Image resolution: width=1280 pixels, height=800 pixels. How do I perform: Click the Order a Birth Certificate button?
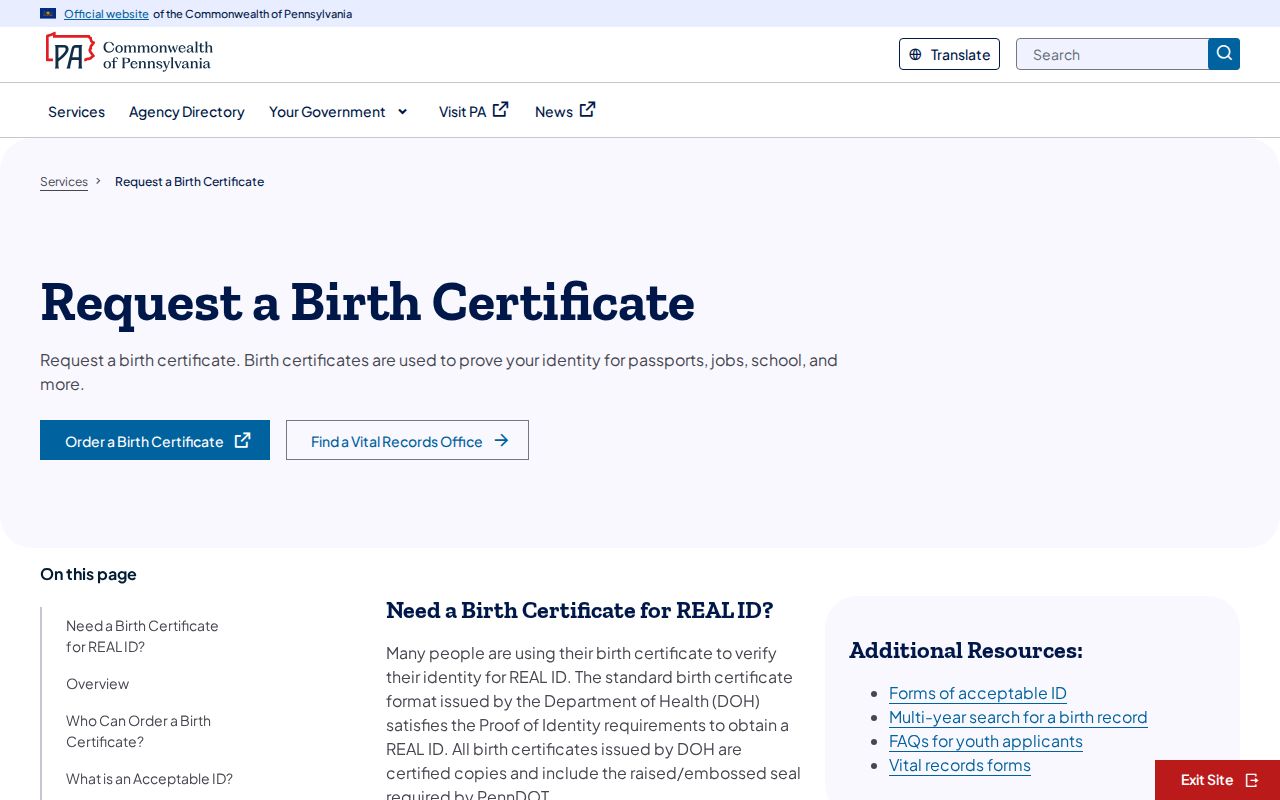coord(155,440)
